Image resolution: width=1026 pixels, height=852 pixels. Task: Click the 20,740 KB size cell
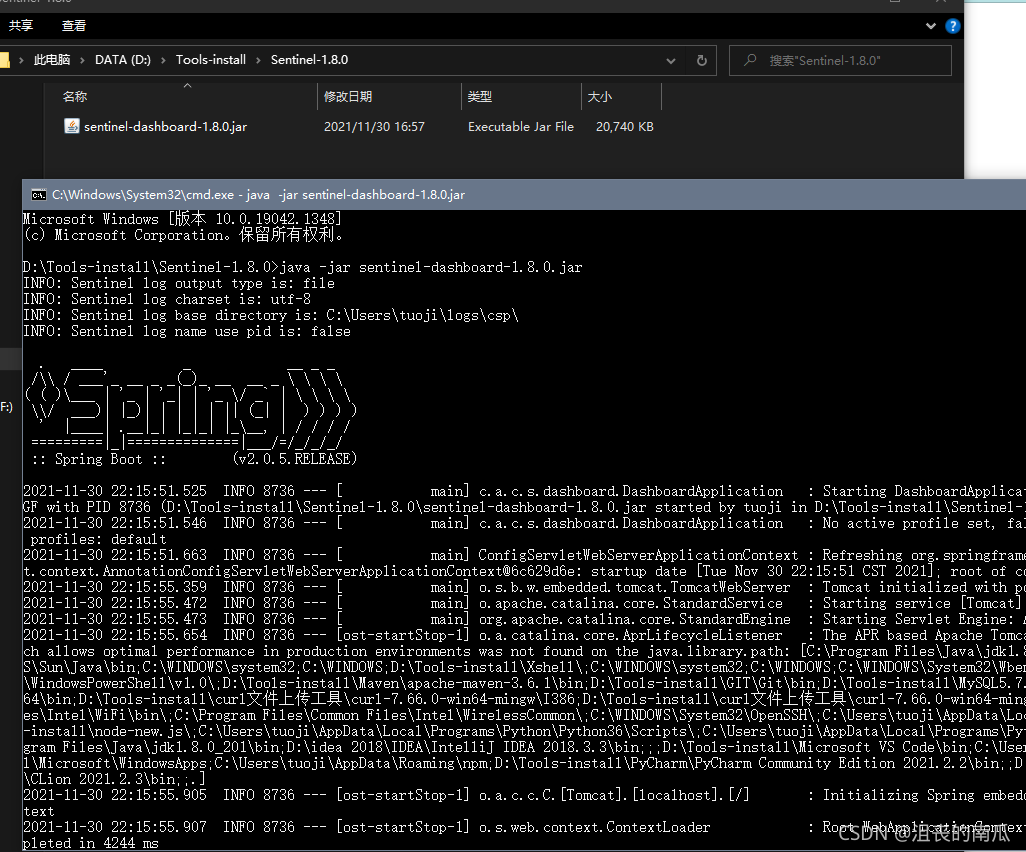(x=624, y=126)
